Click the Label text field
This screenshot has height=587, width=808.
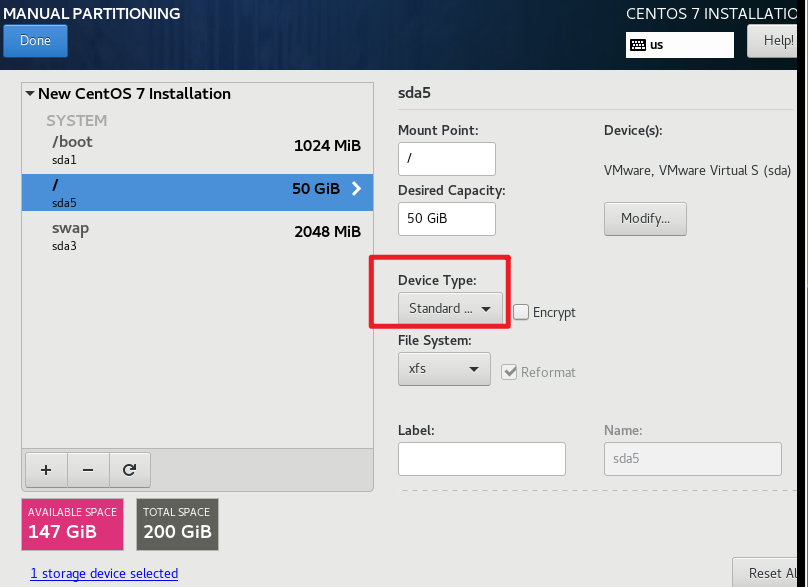[x=482, y=459]
